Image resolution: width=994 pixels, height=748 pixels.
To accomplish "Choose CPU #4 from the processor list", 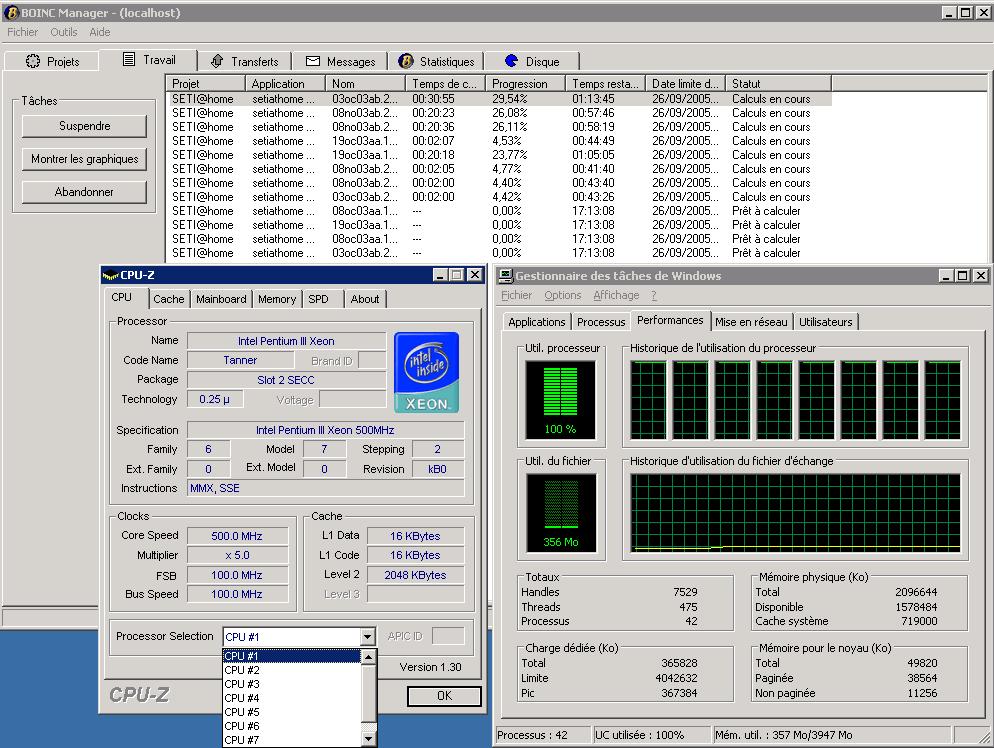I will click(x=292, y=698).
